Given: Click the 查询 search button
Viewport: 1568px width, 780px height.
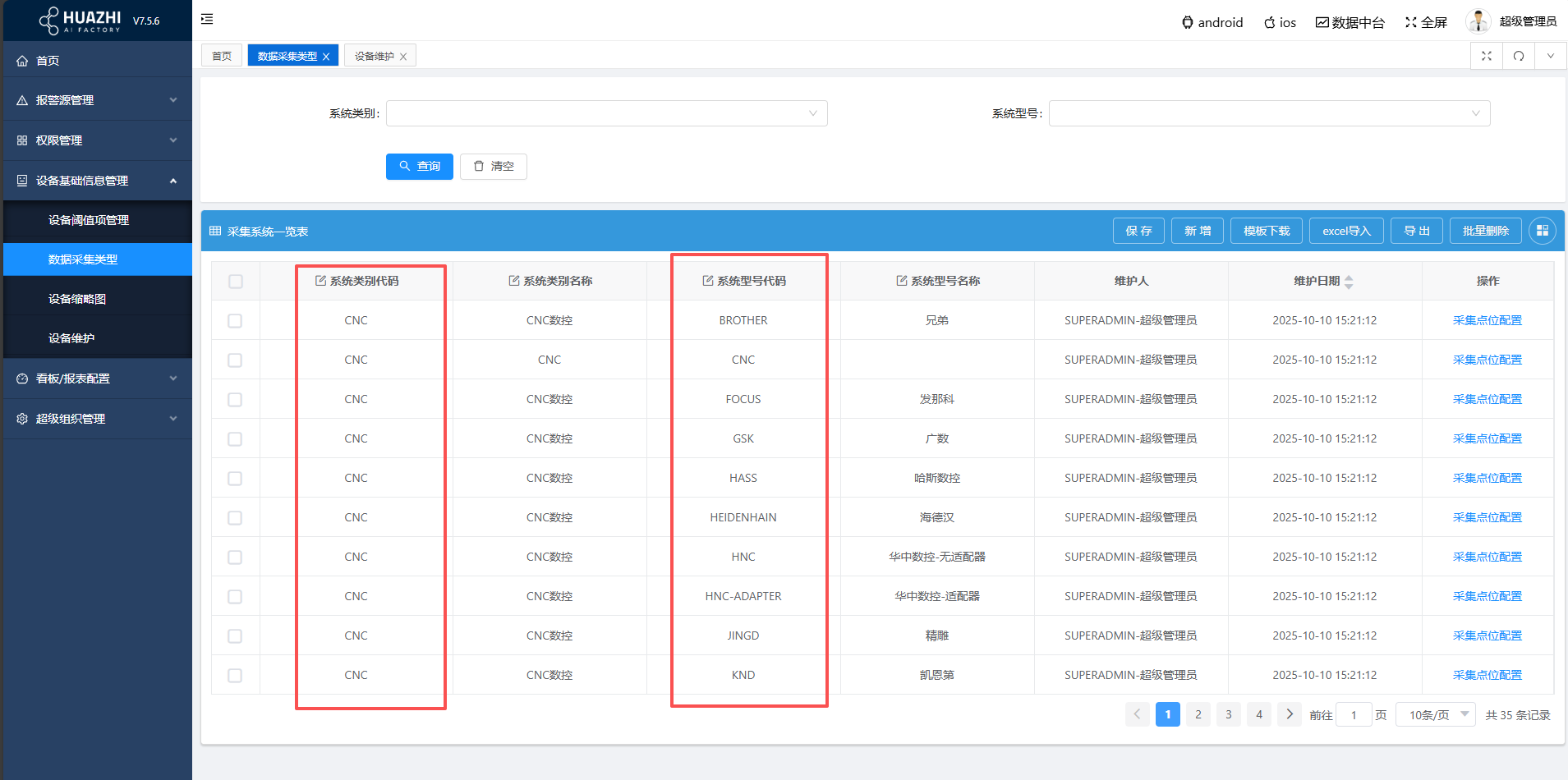Looking at the screenshot, I should click(x=419, y=167).
